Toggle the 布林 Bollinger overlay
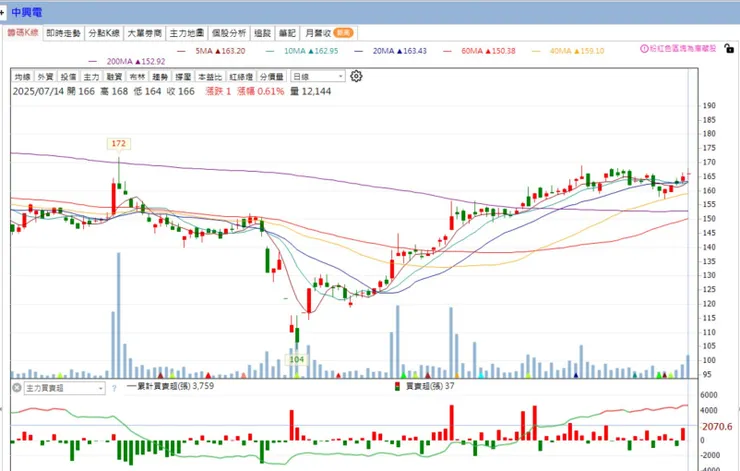This screenshot has height=471, width=740. 137,76
